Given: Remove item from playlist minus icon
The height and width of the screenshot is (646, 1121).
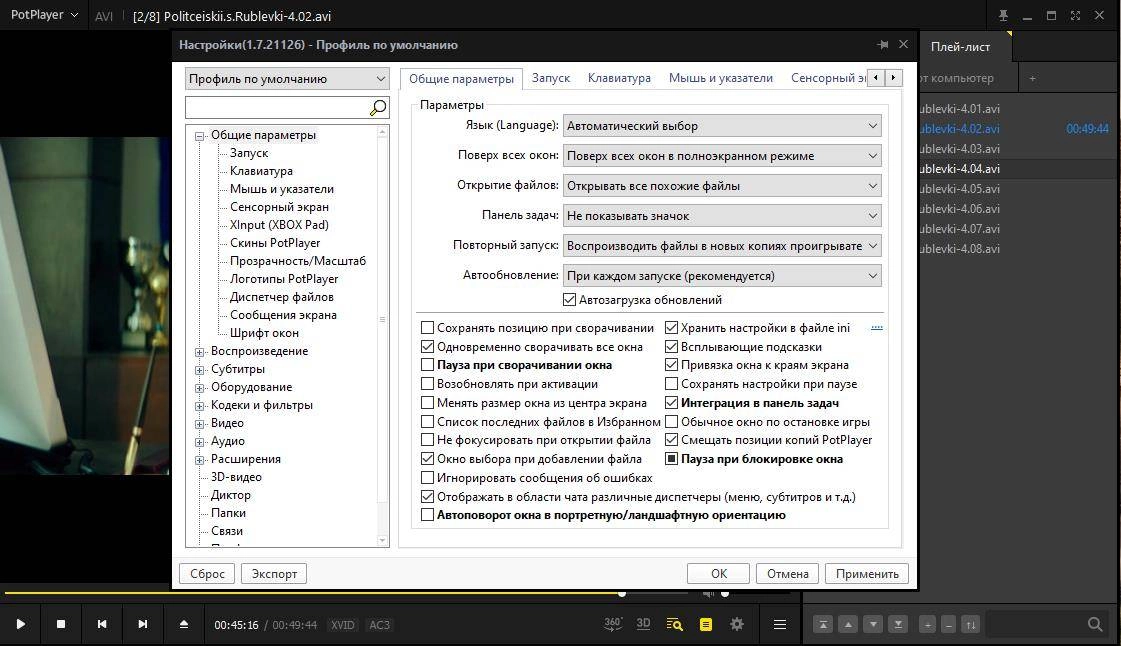Looking at the screenshot, I should pos(949,625).
